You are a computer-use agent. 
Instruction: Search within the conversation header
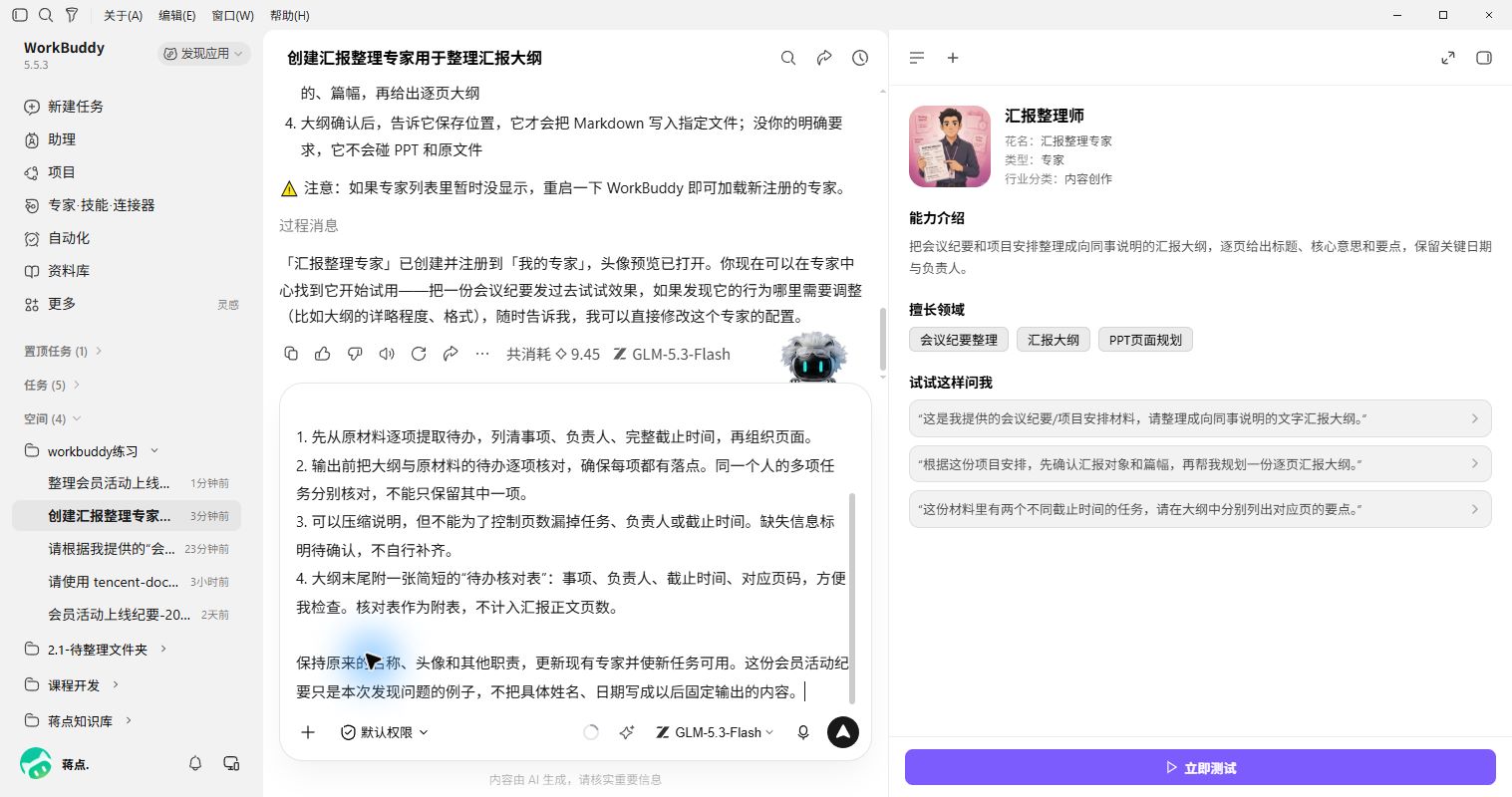788,58
